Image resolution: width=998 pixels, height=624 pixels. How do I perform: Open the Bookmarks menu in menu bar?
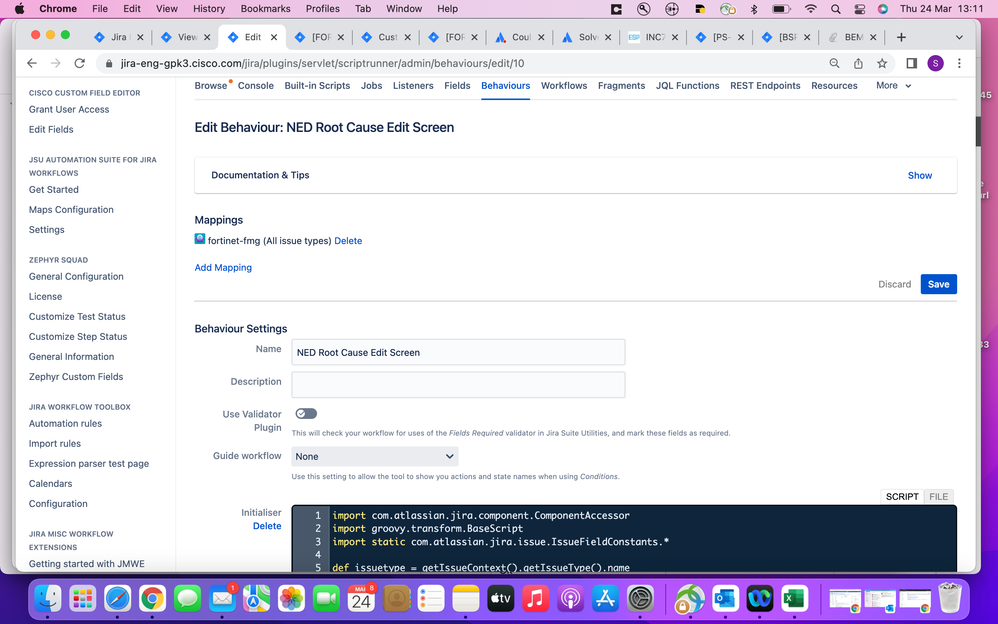265,9
